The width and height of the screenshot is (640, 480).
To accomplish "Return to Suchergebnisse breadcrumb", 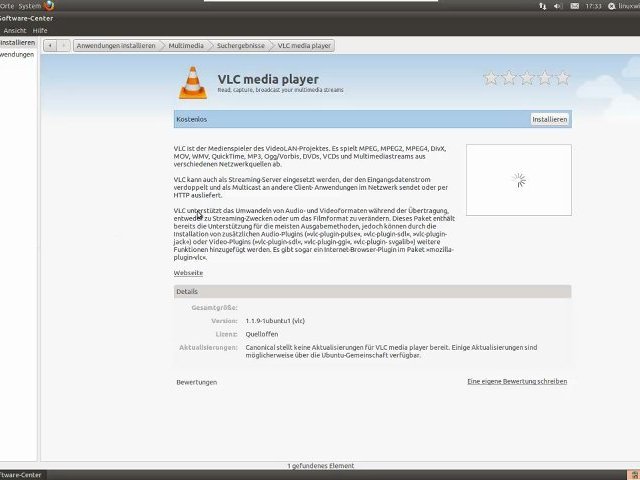I will (239, 45).
